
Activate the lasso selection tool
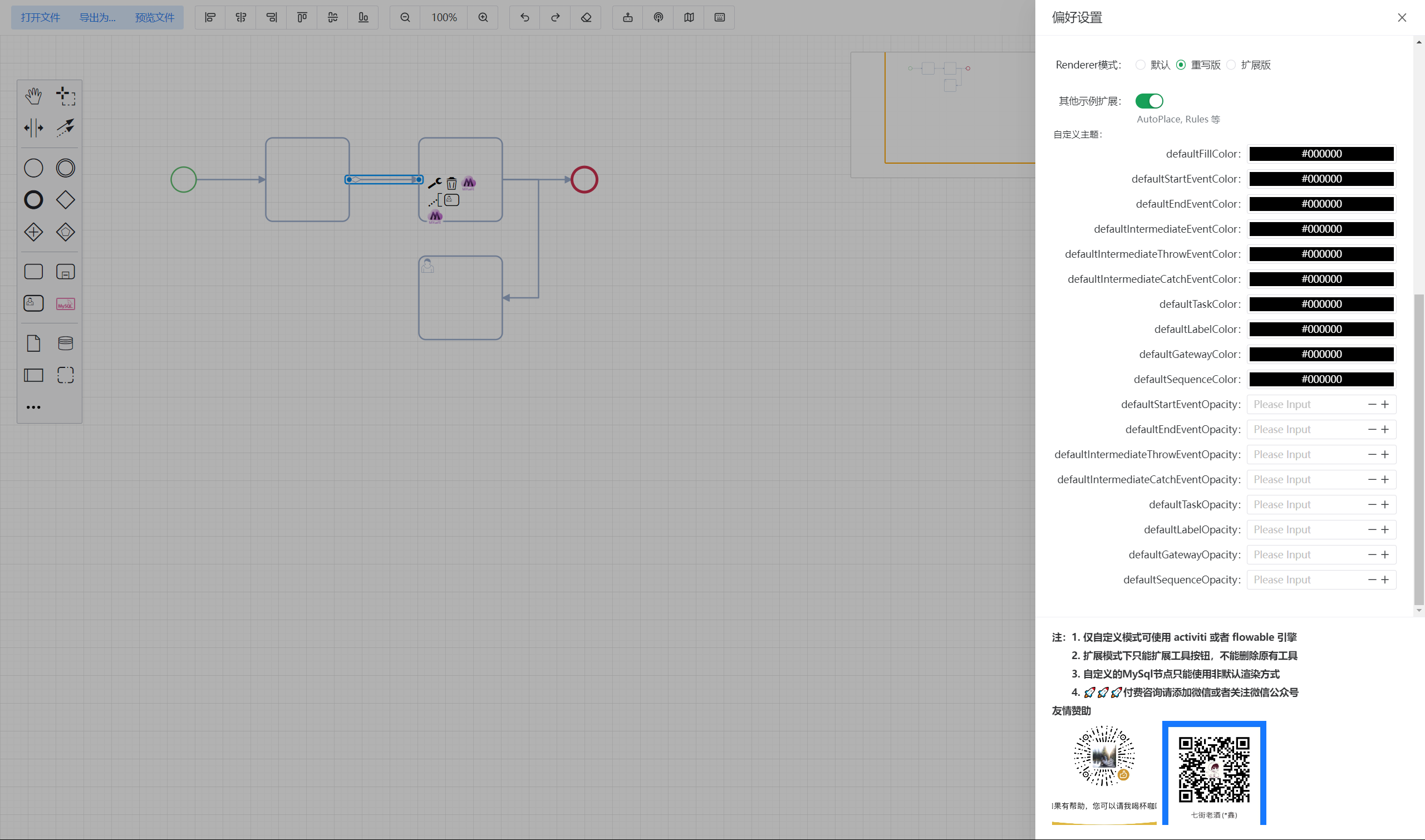65,96
